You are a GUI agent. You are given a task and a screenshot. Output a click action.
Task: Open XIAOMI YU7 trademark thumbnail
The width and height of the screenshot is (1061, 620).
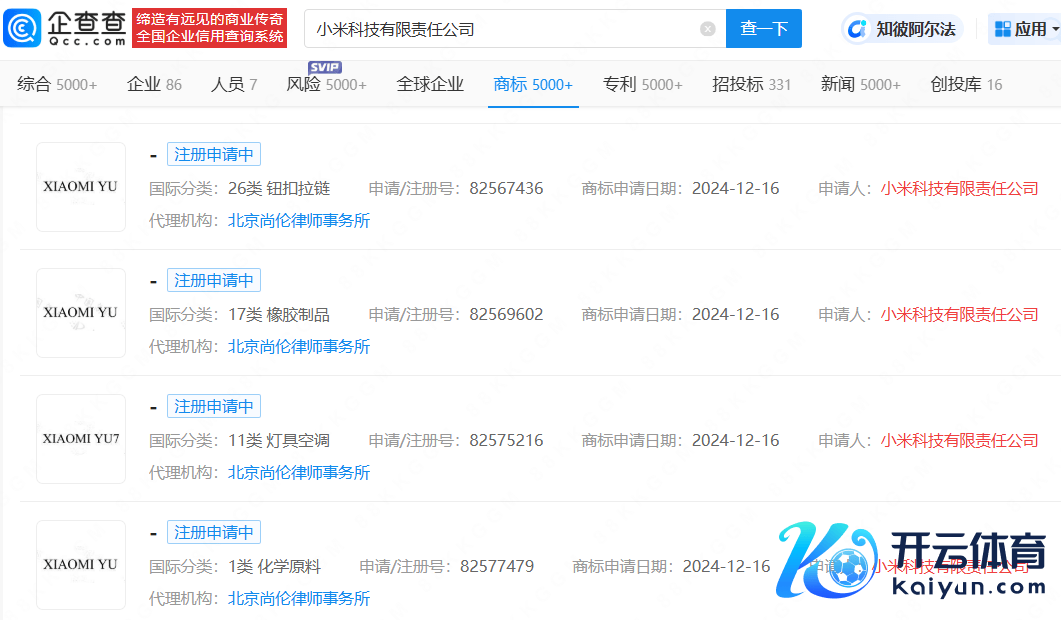pyautogui.click(x=81, y=439)
